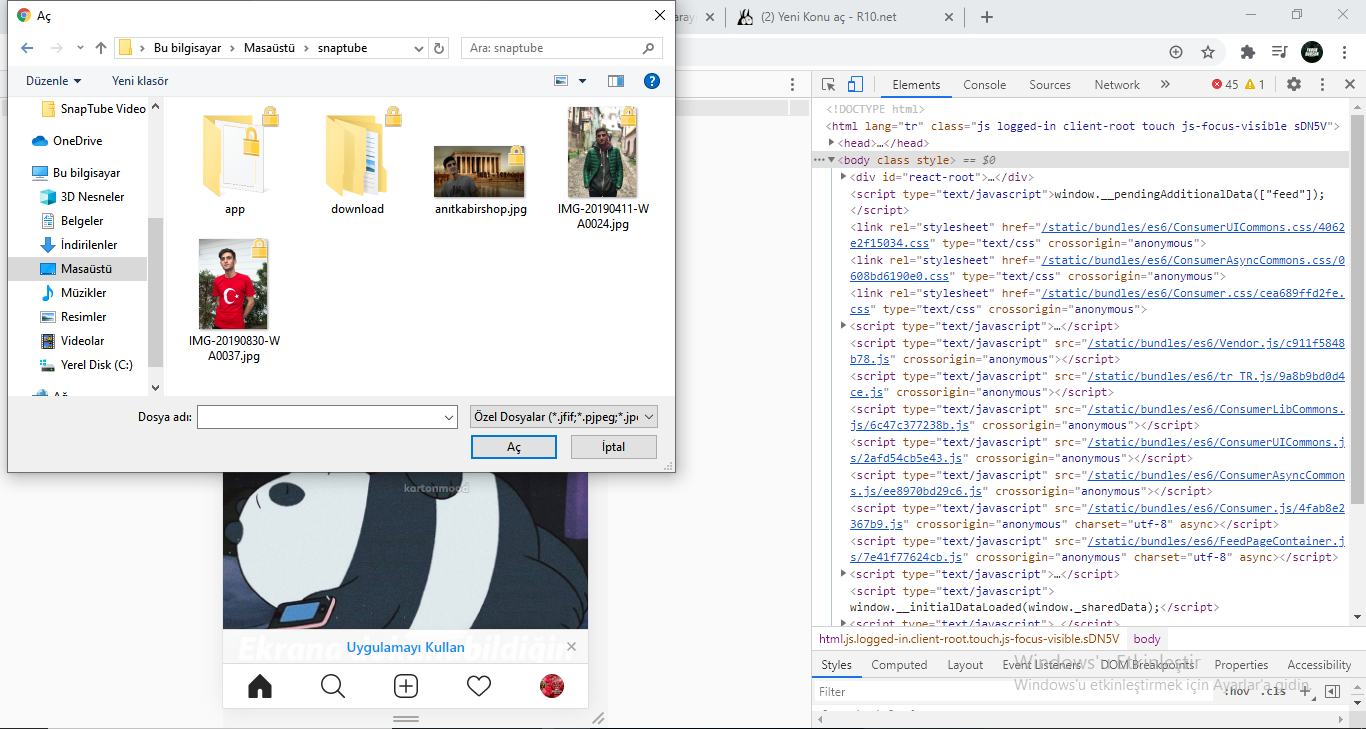Open the DevTools customize three-dot menu
The image size is (1366, 729).
[1322, 85]
